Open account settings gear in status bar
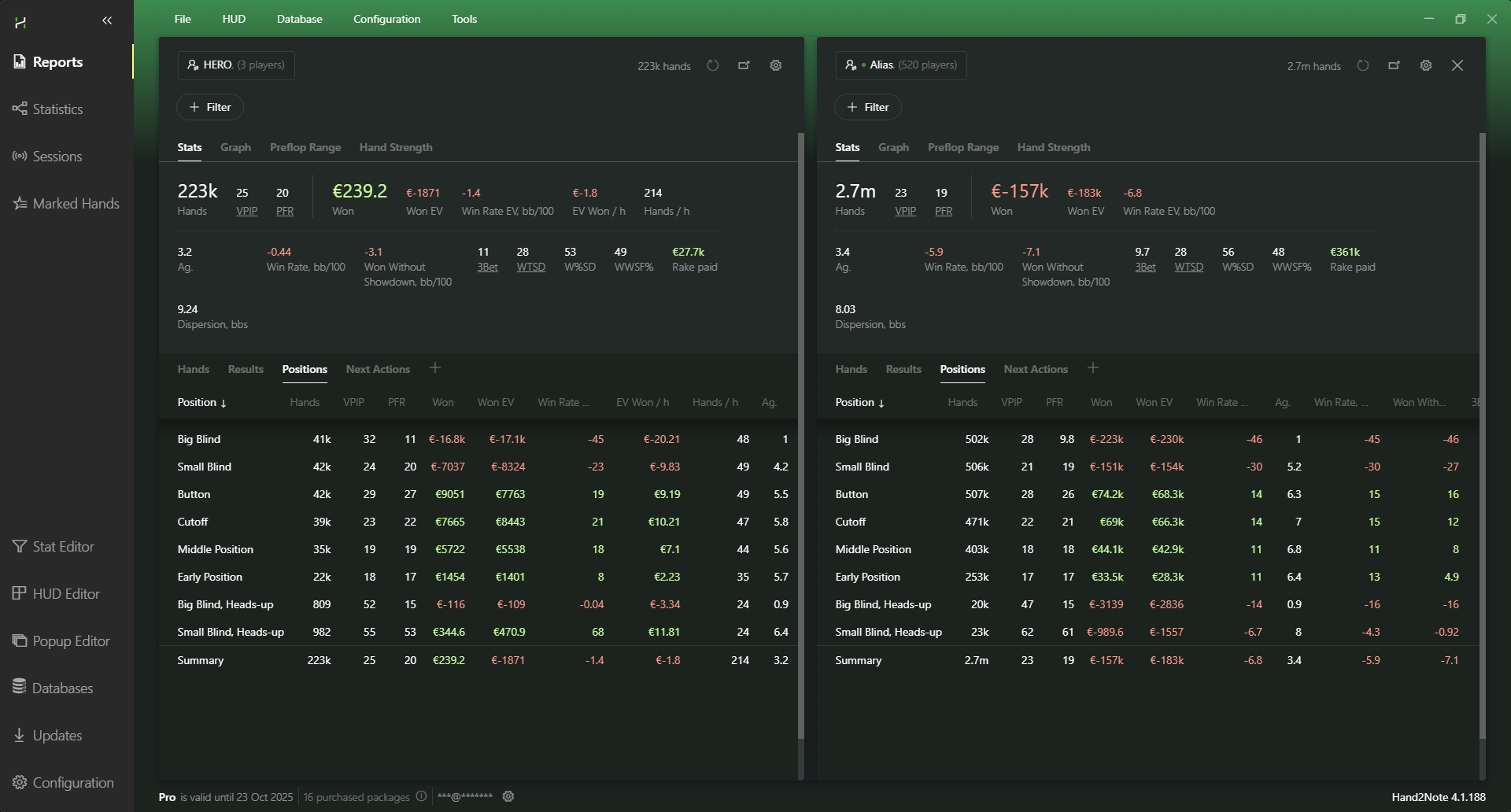 (508, 796)
